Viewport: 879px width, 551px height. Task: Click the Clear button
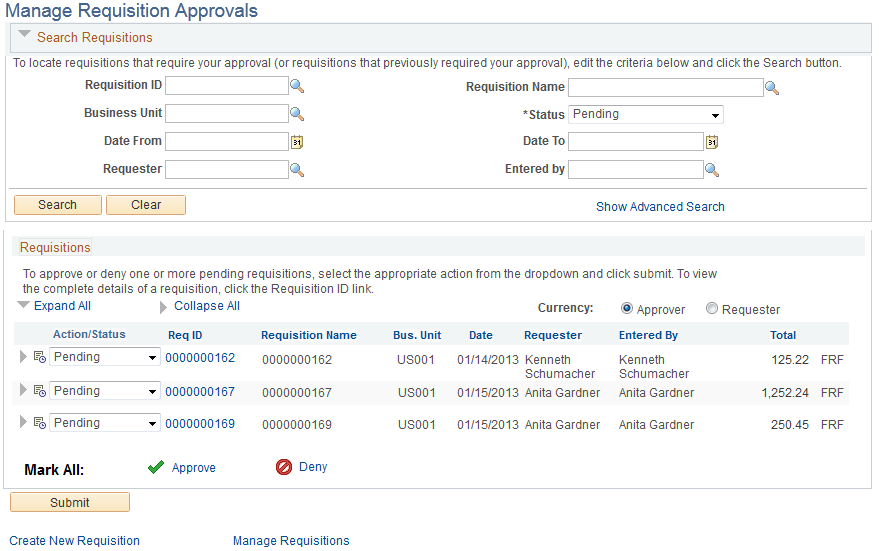(146, 205)
